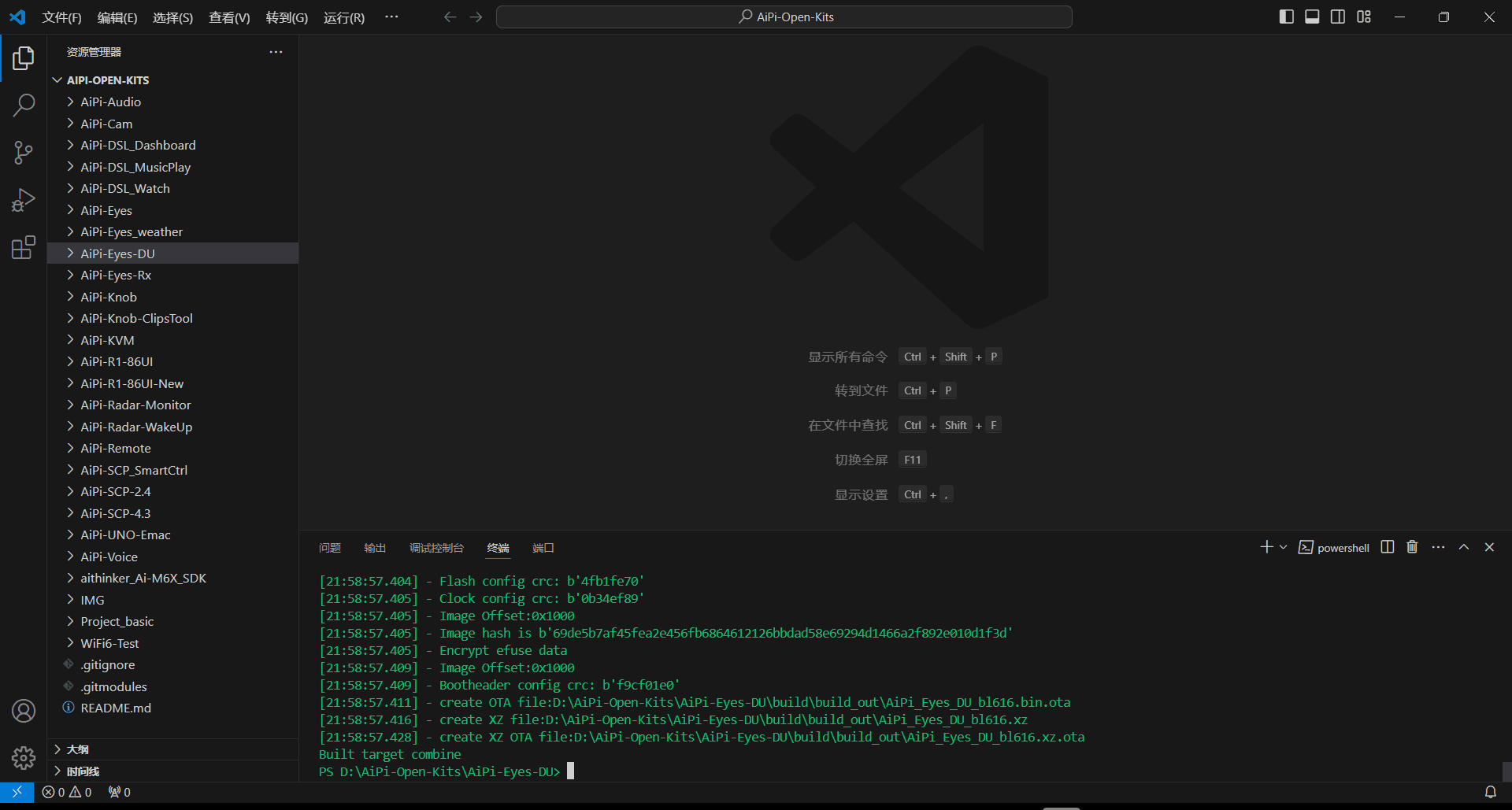Expand the 时间线 timeline section
The width and height of the screenshot is (1512, 810).
(x=173, y=771)
